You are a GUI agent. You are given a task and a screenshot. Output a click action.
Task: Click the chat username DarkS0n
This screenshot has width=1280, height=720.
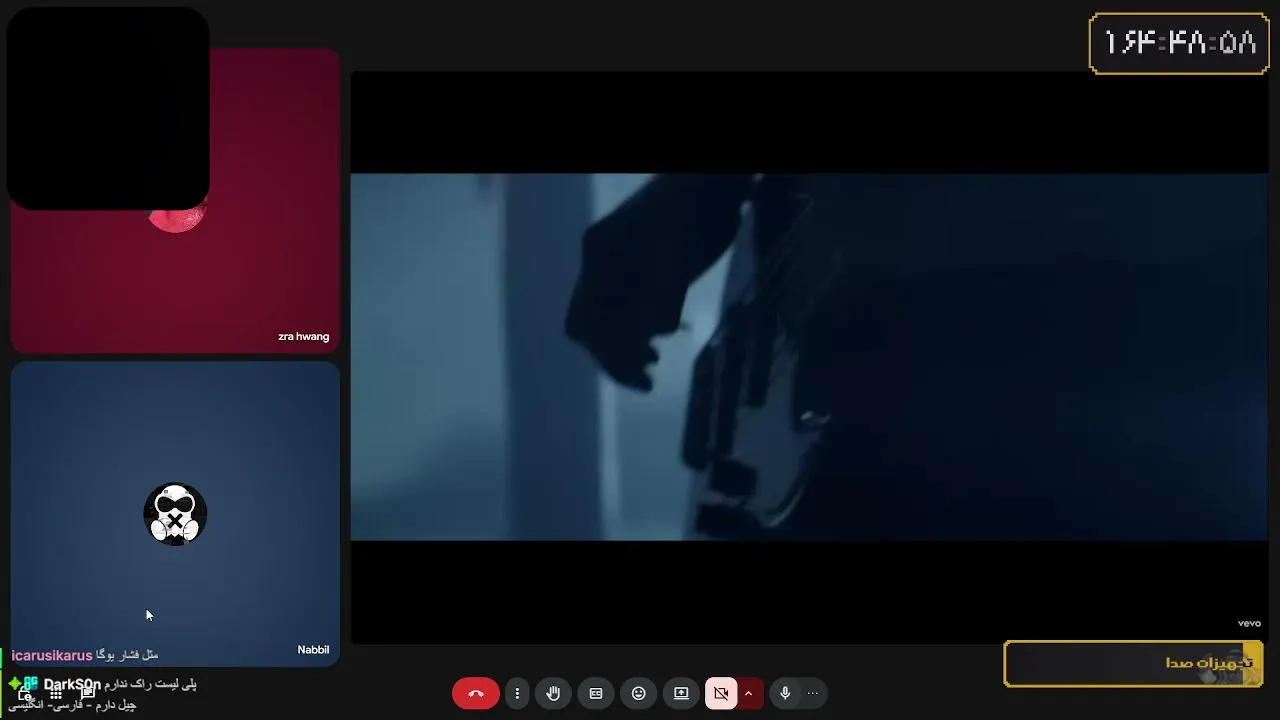72,685
